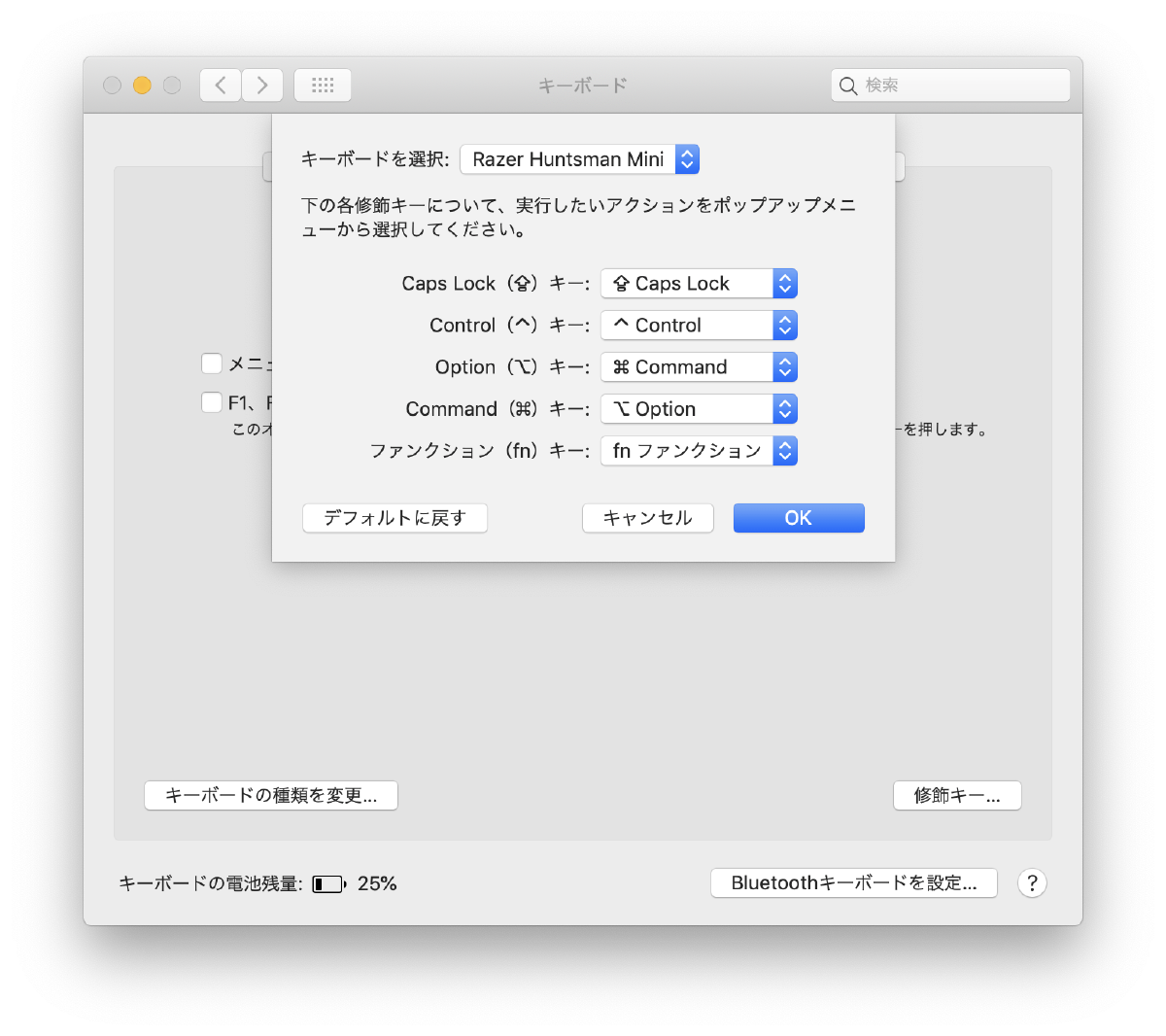The width and height of the screenshot is (1166, 1036).
Task: Open the Control key action dropdown
Action: 699,326
